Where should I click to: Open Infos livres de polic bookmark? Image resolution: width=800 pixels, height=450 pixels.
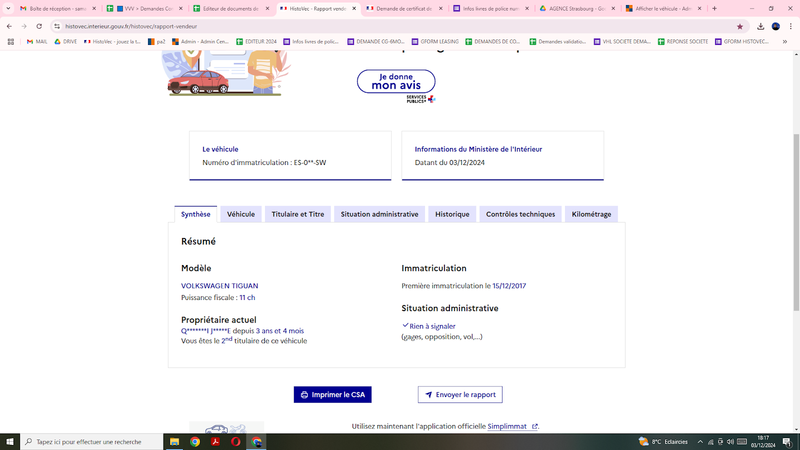tap(311, 42)
